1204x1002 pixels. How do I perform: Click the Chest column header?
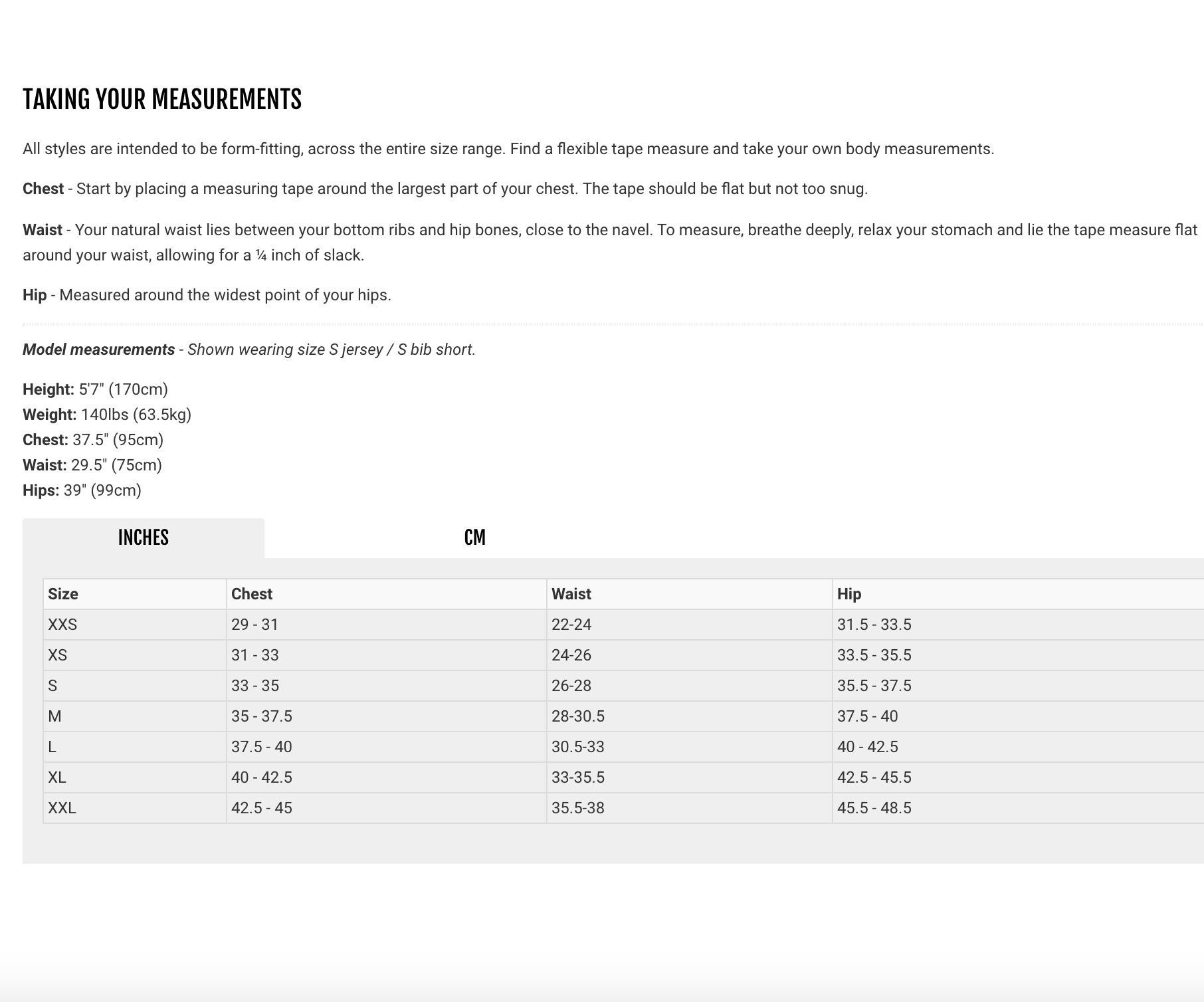[252, 594]
